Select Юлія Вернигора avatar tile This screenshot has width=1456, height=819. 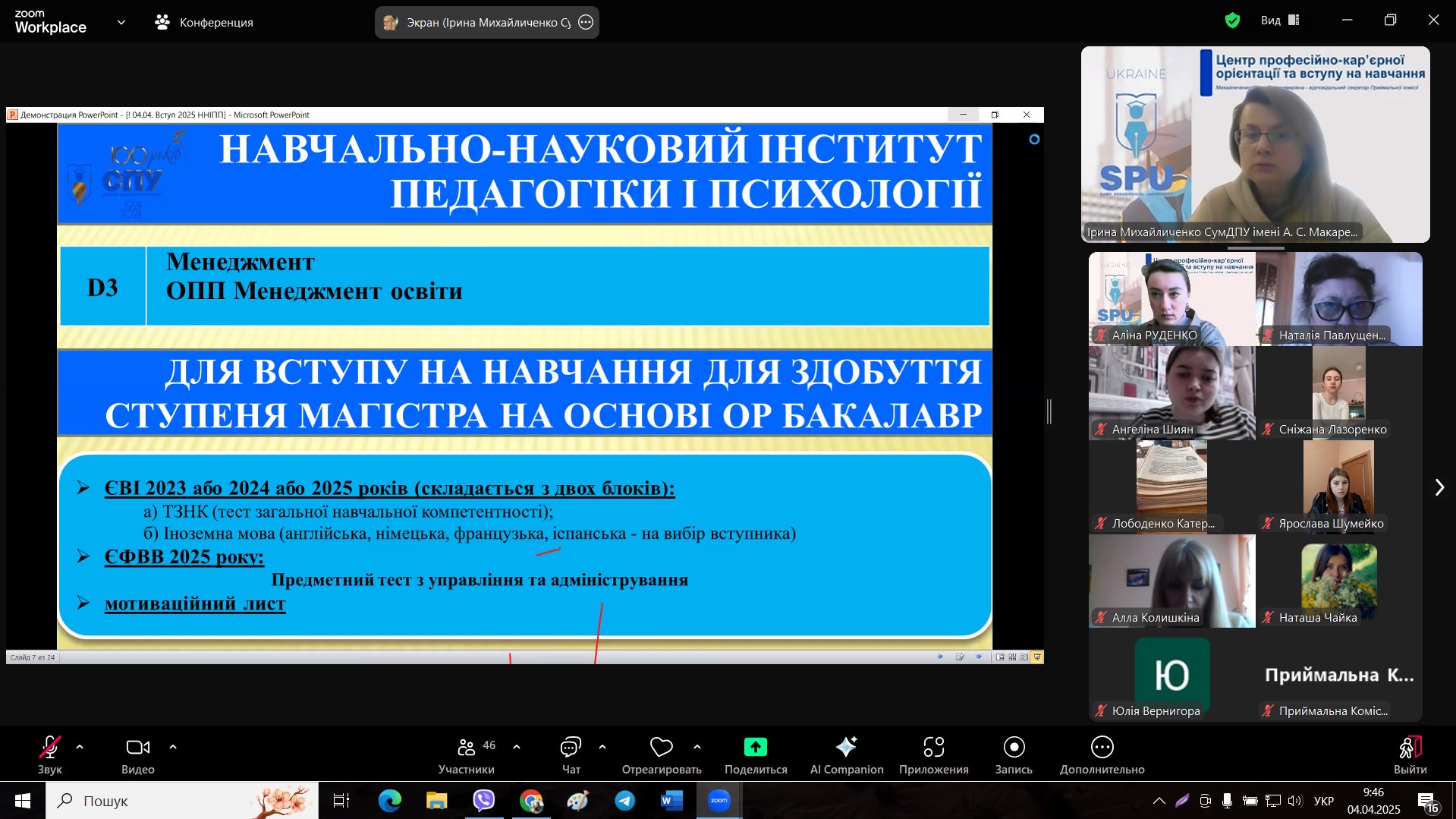click(1171, 676)
